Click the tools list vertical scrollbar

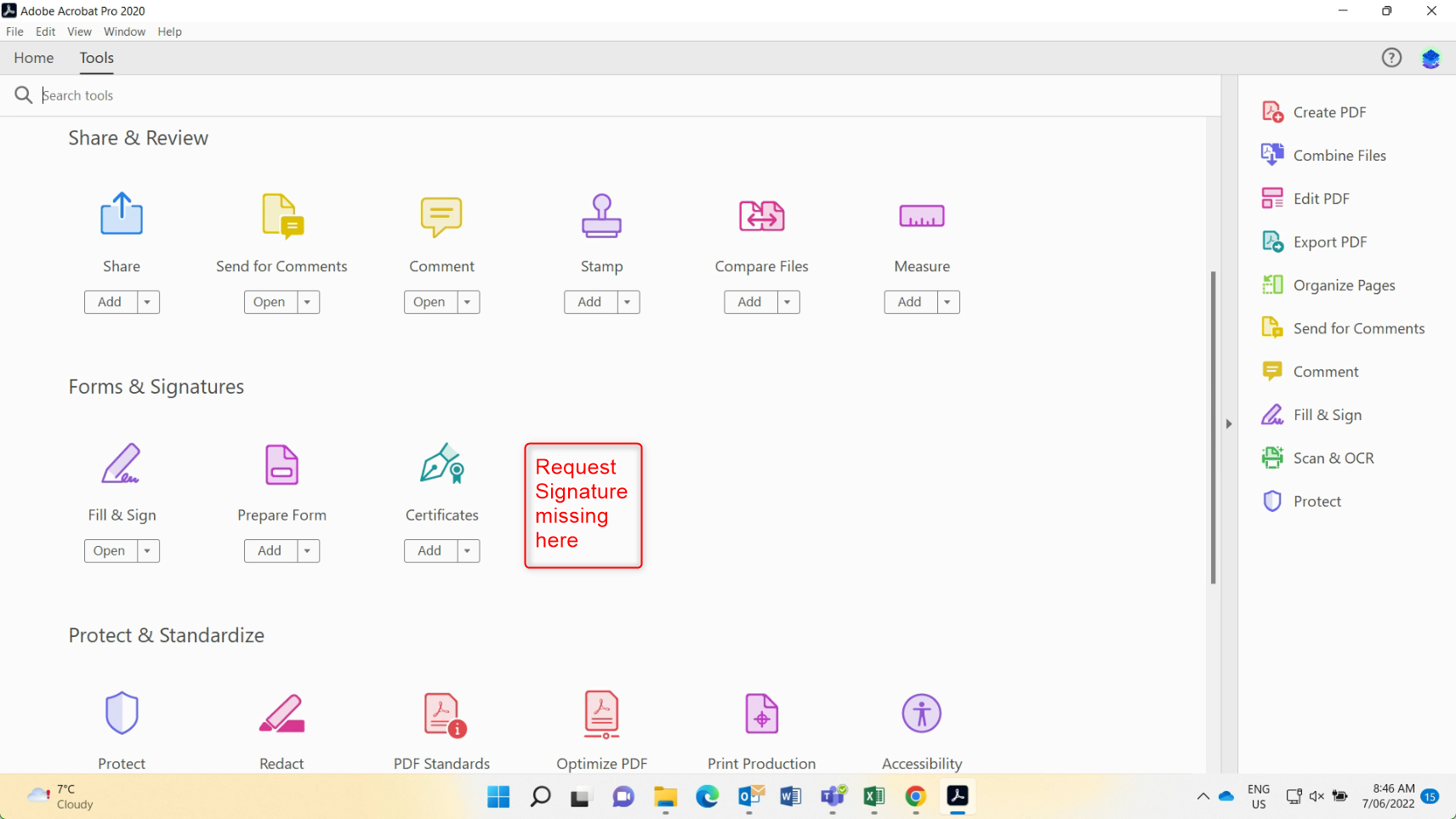tap(1214, 427)
